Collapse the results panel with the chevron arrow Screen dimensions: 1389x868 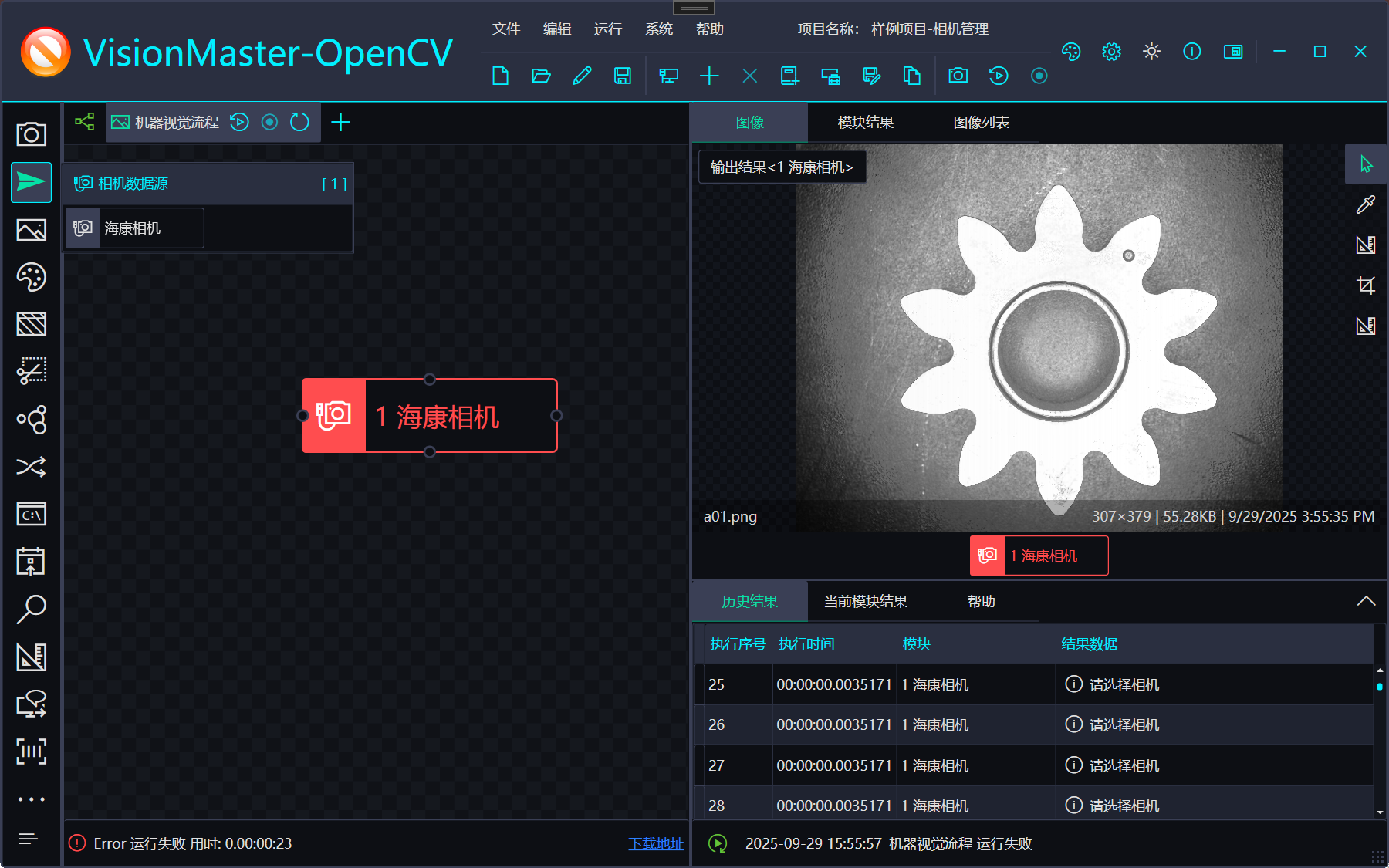coord(1366,601)
